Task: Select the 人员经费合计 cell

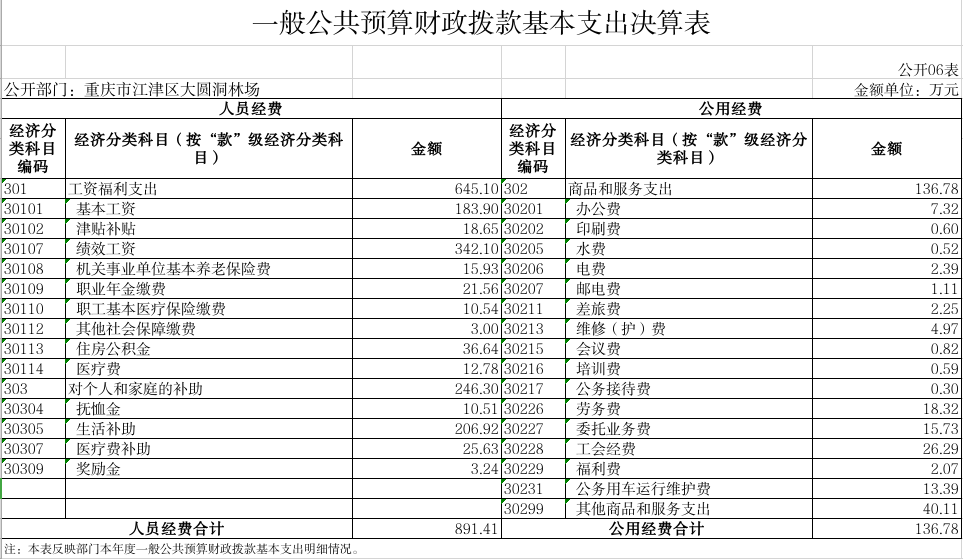Action: (177, 529)
